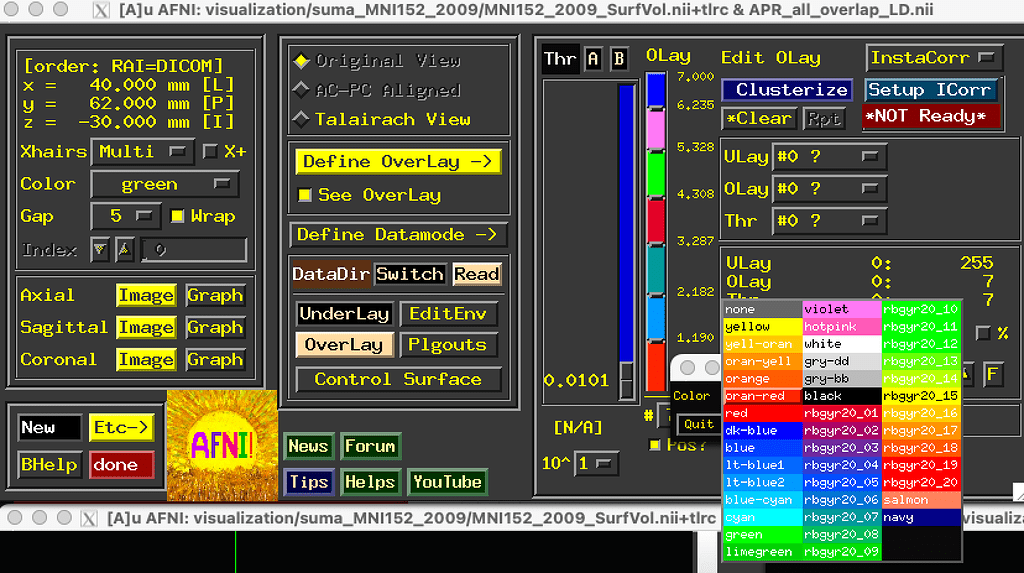Image resolution: width=1024 pixels, height=573 pixels.
Task: Choose 'oran-red' in color menu
Action: [x=763, y=396]
